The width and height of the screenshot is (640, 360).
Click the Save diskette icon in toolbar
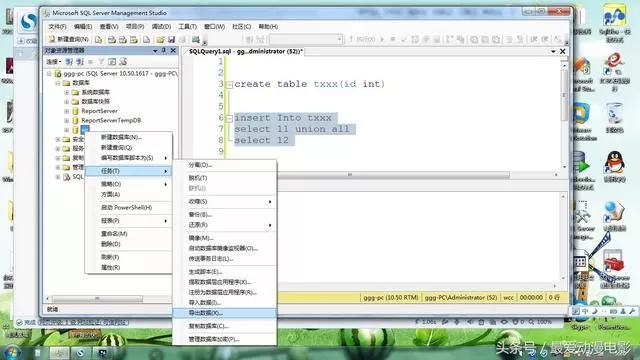(171, 39)
